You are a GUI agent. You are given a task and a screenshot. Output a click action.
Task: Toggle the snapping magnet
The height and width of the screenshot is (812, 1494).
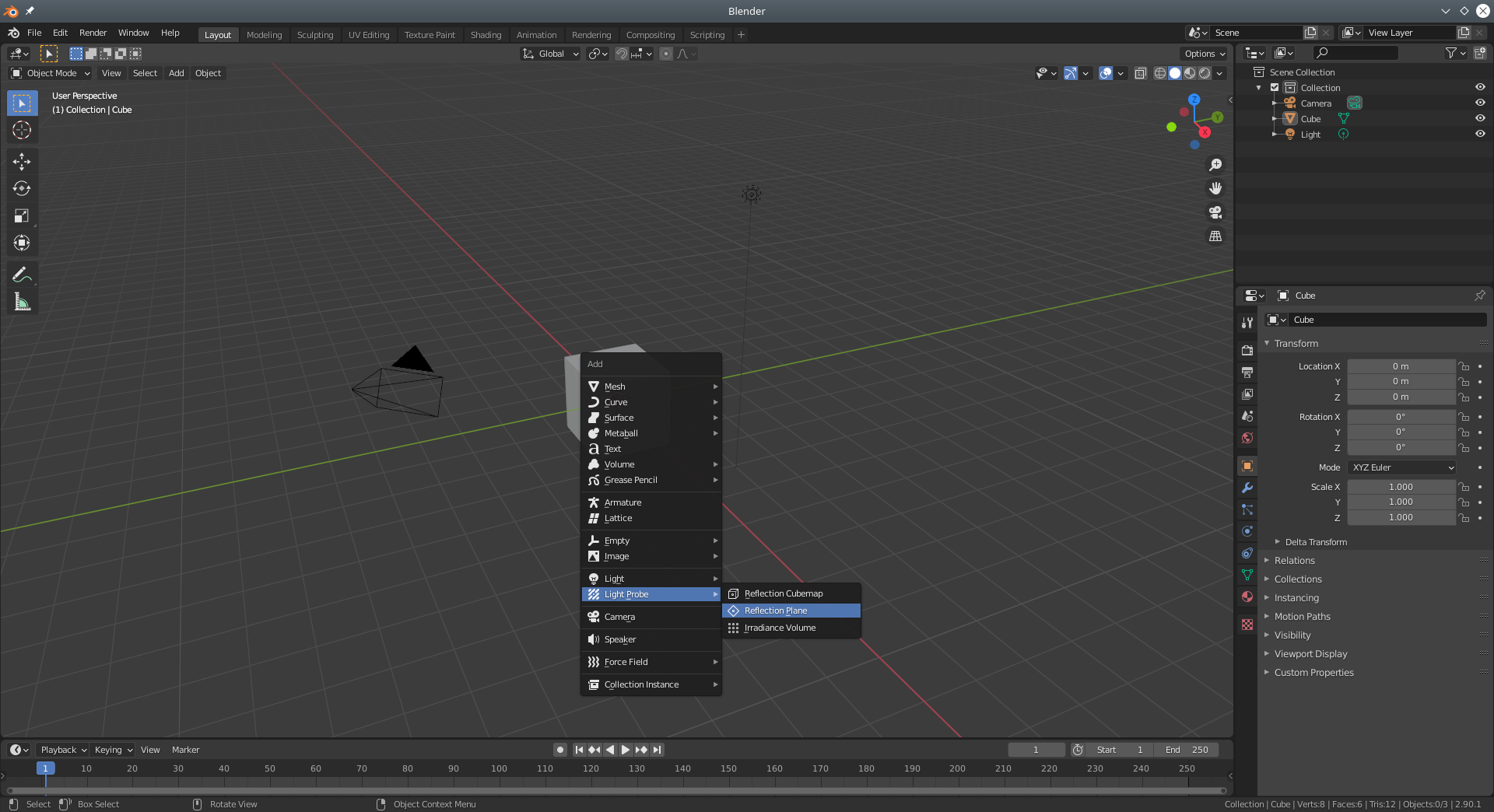622,54
